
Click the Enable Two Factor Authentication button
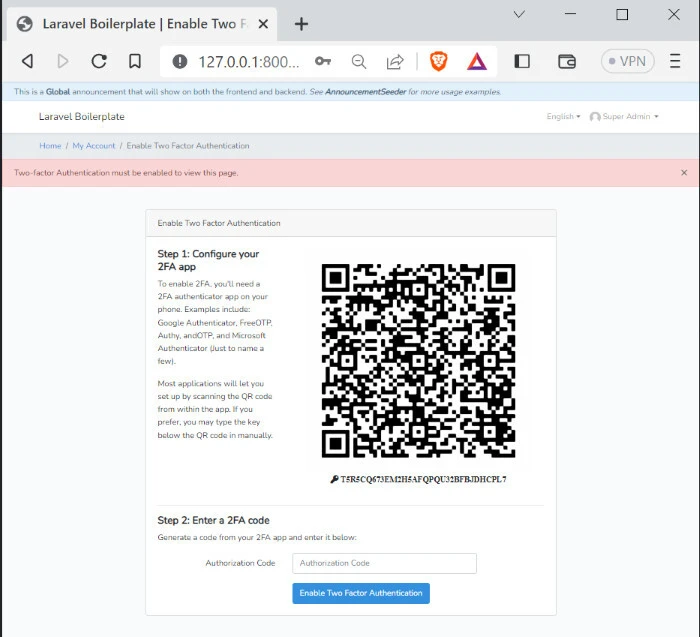[x=361, y=593]
